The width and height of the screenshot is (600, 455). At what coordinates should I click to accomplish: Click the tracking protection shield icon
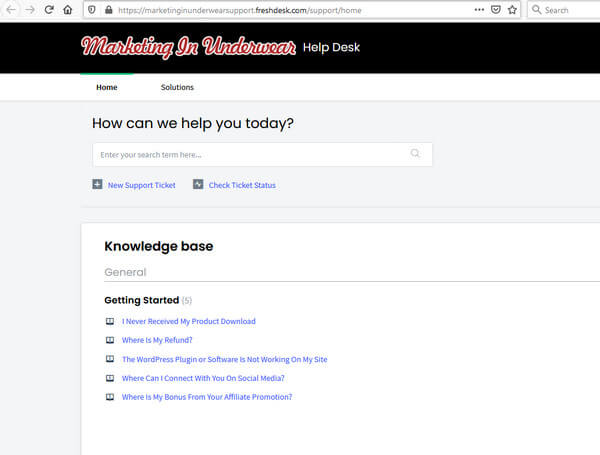(x=92, y=10)
